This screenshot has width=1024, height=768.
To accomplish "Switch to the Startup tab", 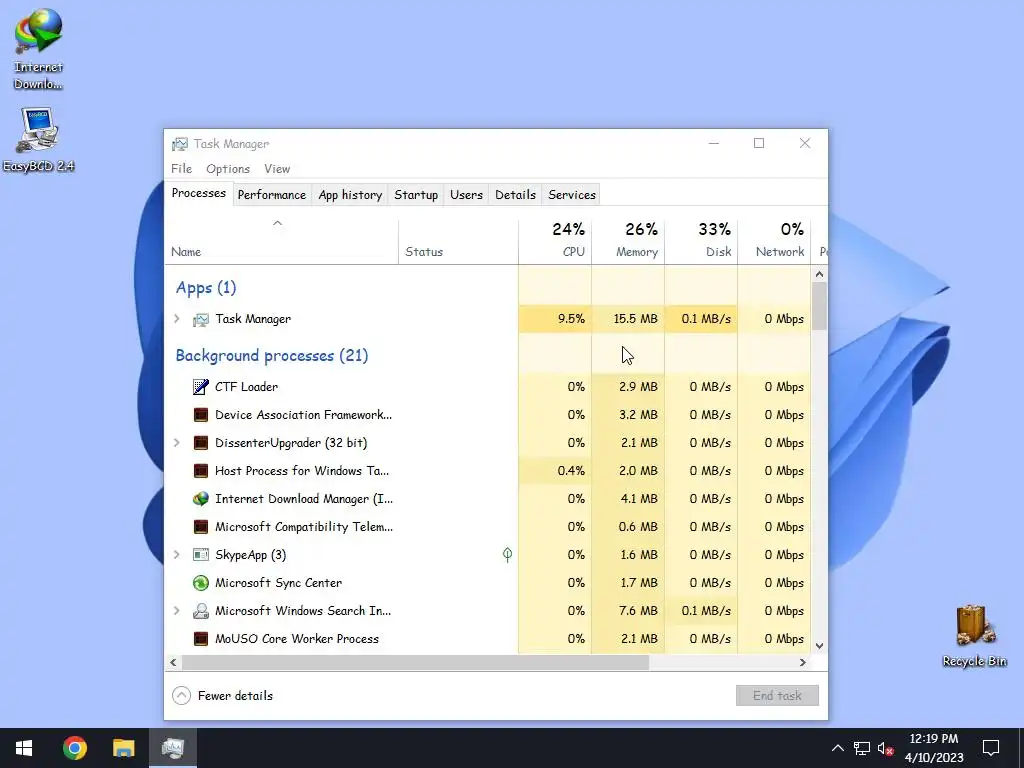I will click(x=416, y=195).
